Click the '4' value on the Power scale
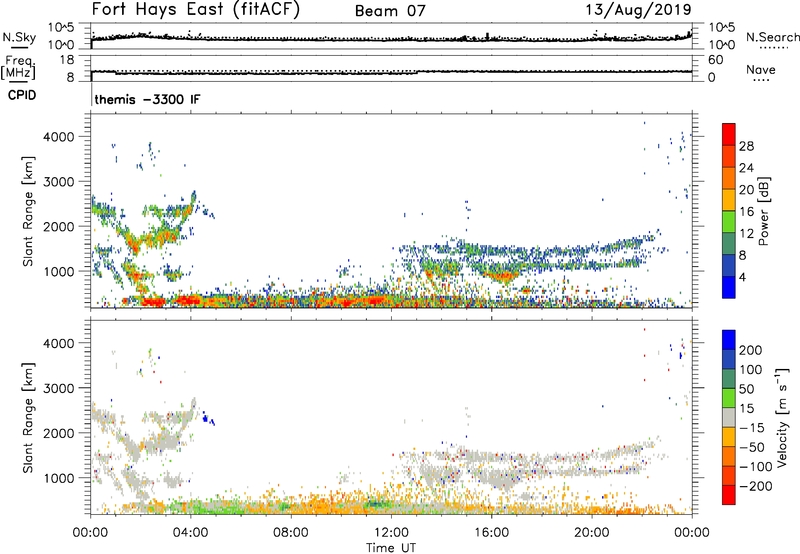 tap(742, 277)
